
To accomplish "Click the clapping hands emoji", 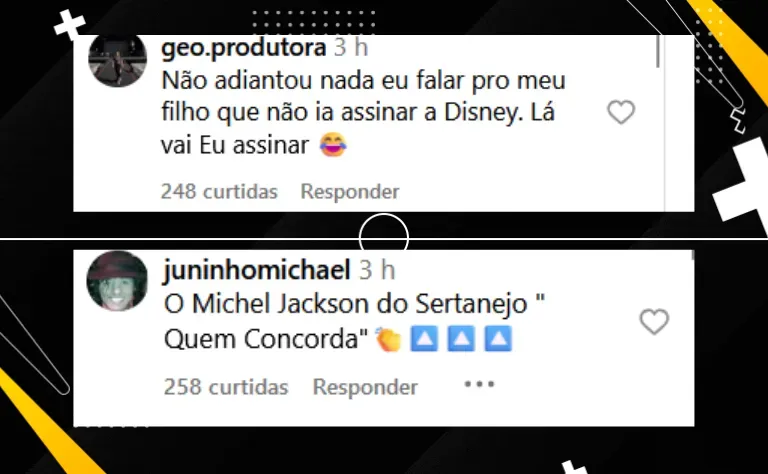I will point(388,339).
